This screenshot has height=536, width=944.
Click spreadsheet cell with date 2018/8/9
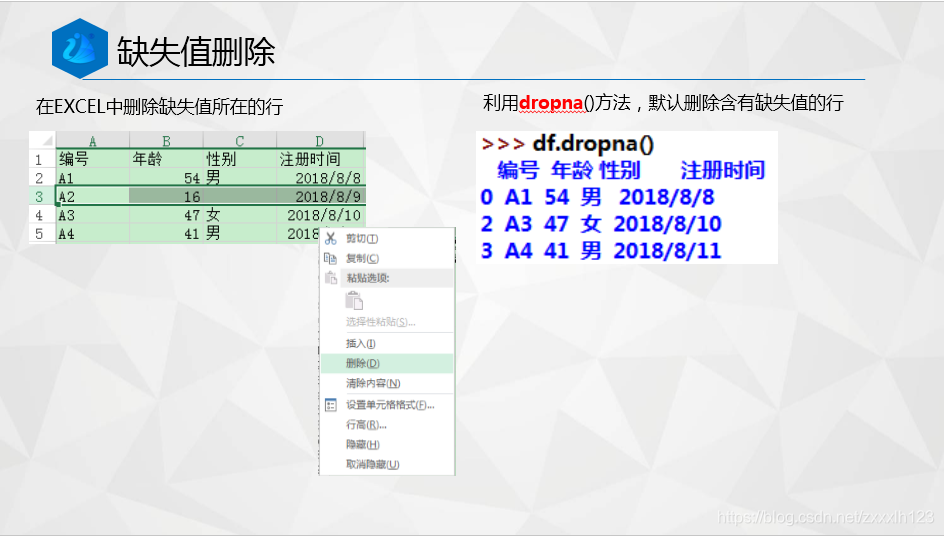coord(320,196)
